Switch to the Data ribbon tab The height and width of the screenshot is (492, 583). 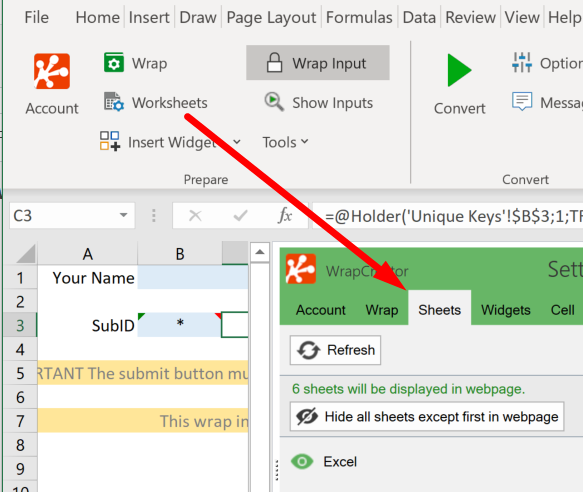419,17
